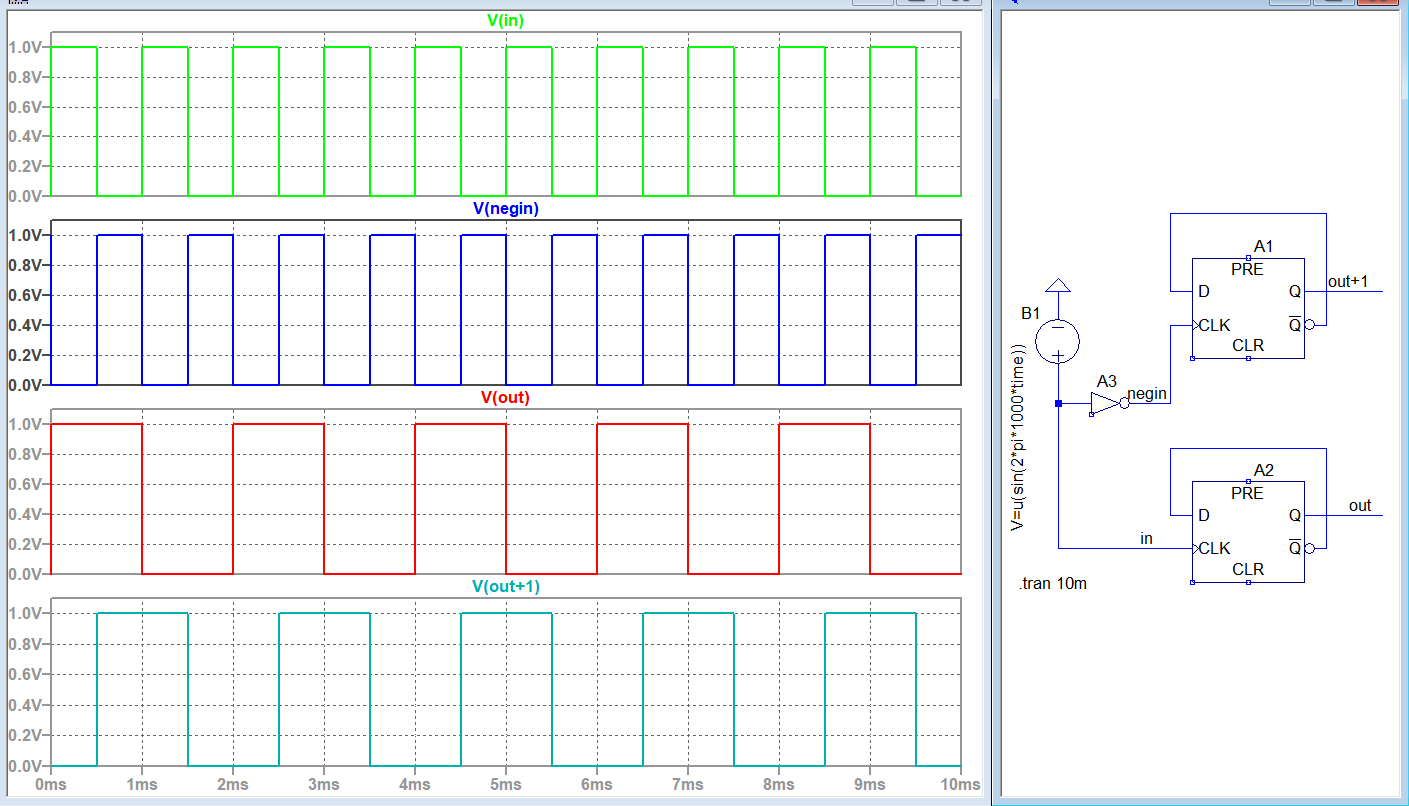
Task: Click the B1 voltage source symbol
Action: click(1057, 340)
